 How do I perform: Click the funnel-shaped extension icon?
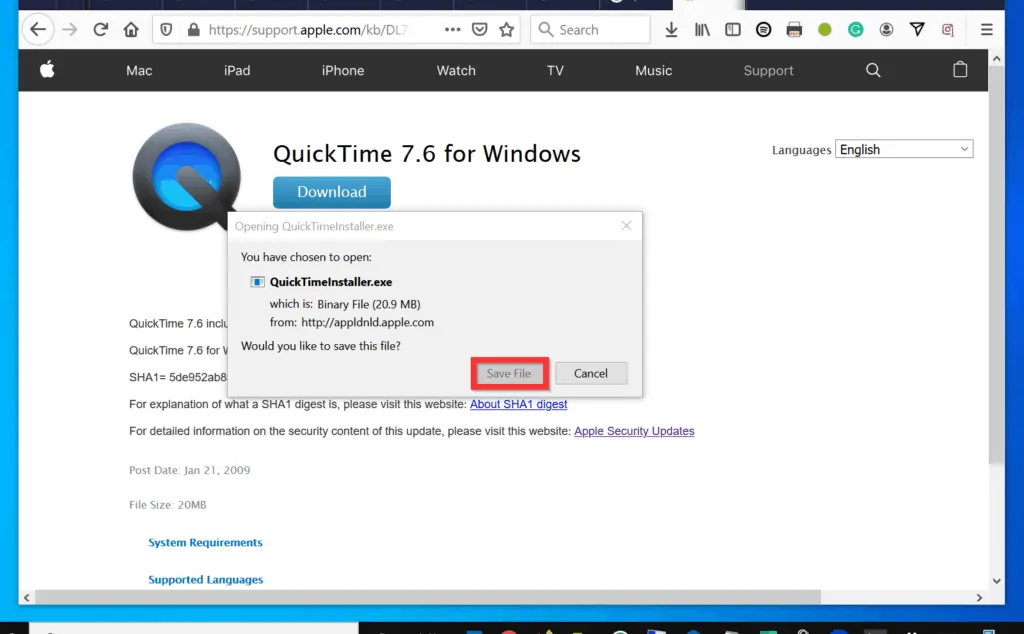tap(917, 29)
